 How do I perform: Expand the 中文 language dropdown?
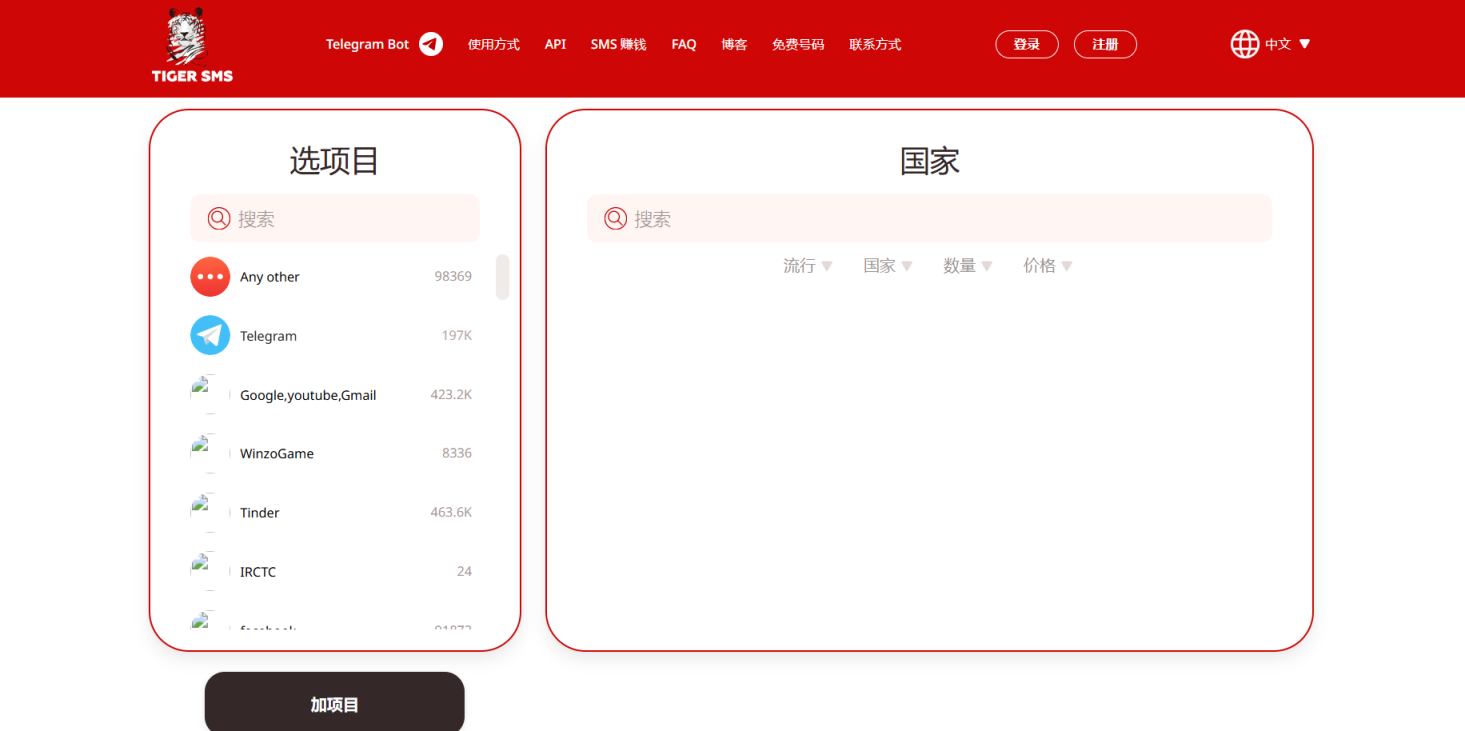click(1289, 44)
